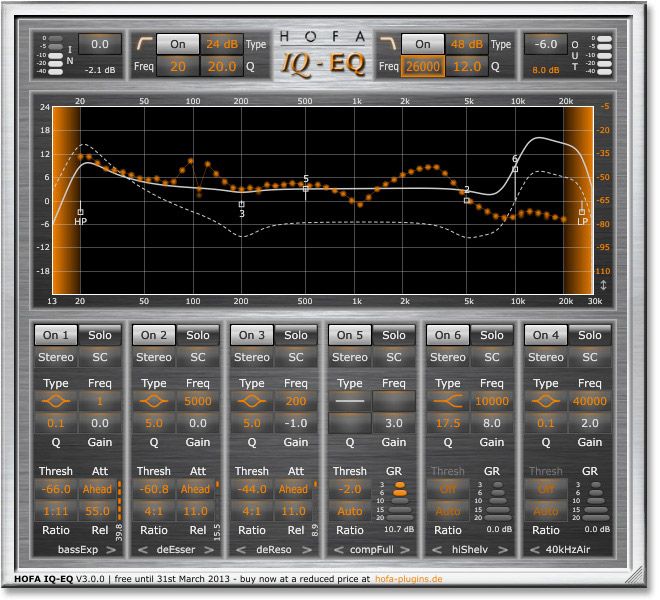
Task: Click the LP node in the graph
Action: pos(582,212)
